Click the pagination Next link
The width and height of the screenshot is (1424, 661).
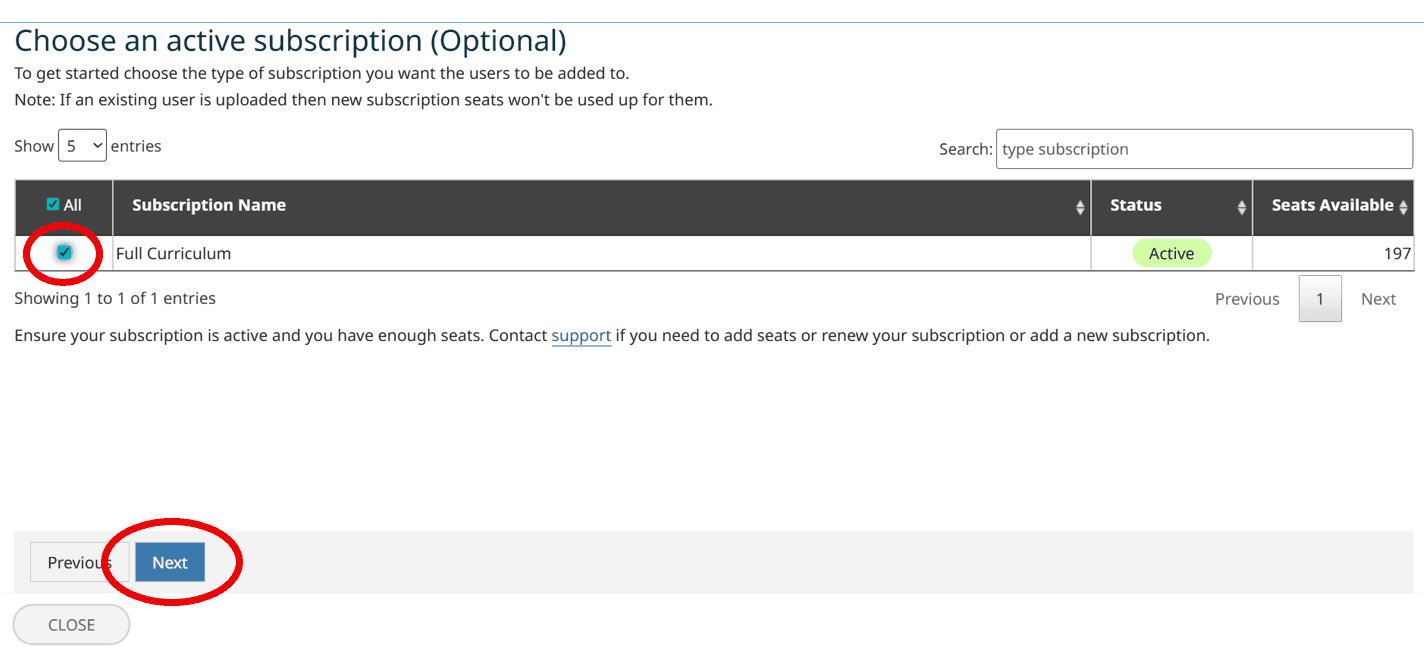coord(1378,299)
